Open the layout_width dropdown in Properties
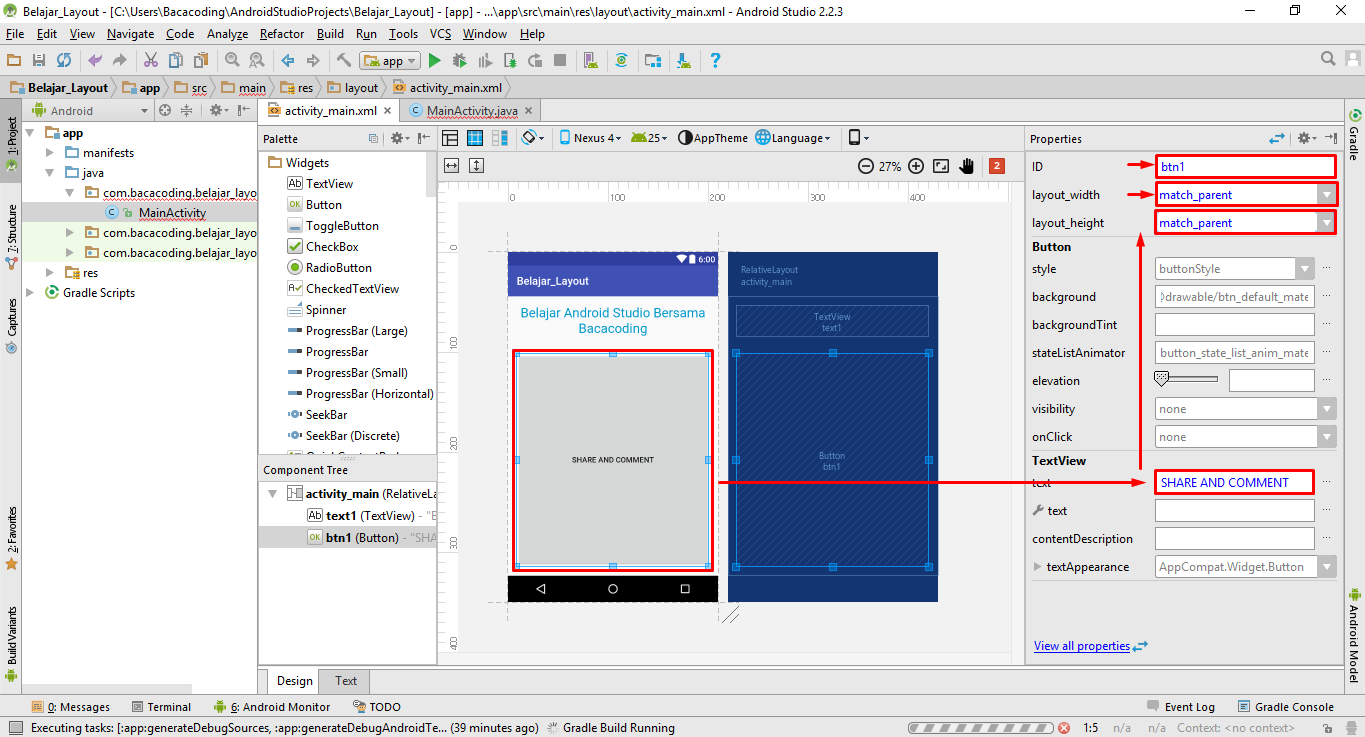 tap(1327, 194)
